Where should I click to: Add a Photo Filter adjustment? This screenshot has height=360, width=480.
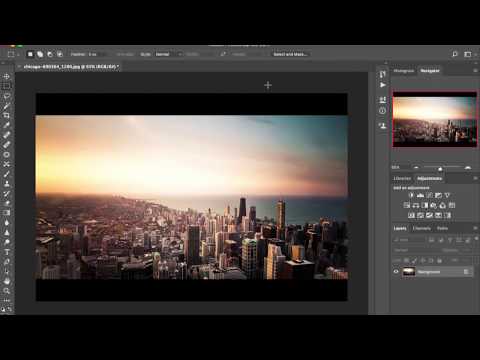point(434,205)
